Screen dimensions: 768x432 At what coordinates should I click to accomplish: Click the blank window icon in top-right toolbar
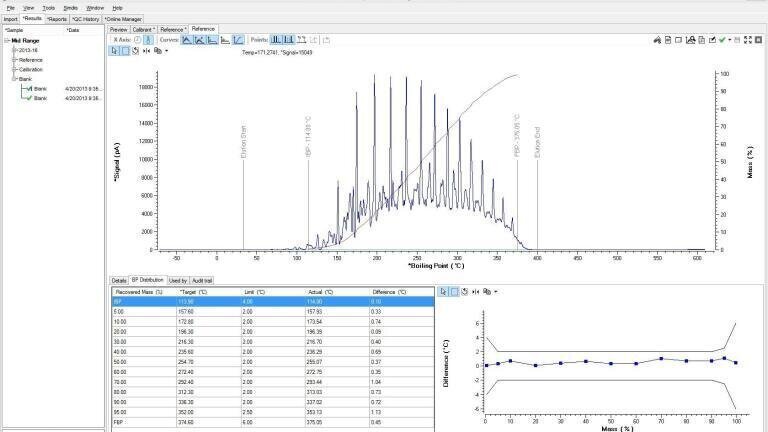pyautogui.click(x=678, y=40)
